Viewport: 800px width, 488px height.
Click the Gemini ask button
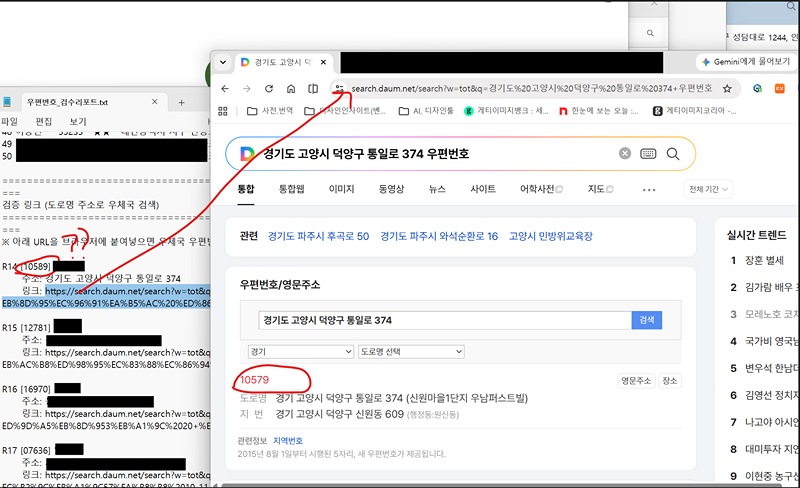746,62
